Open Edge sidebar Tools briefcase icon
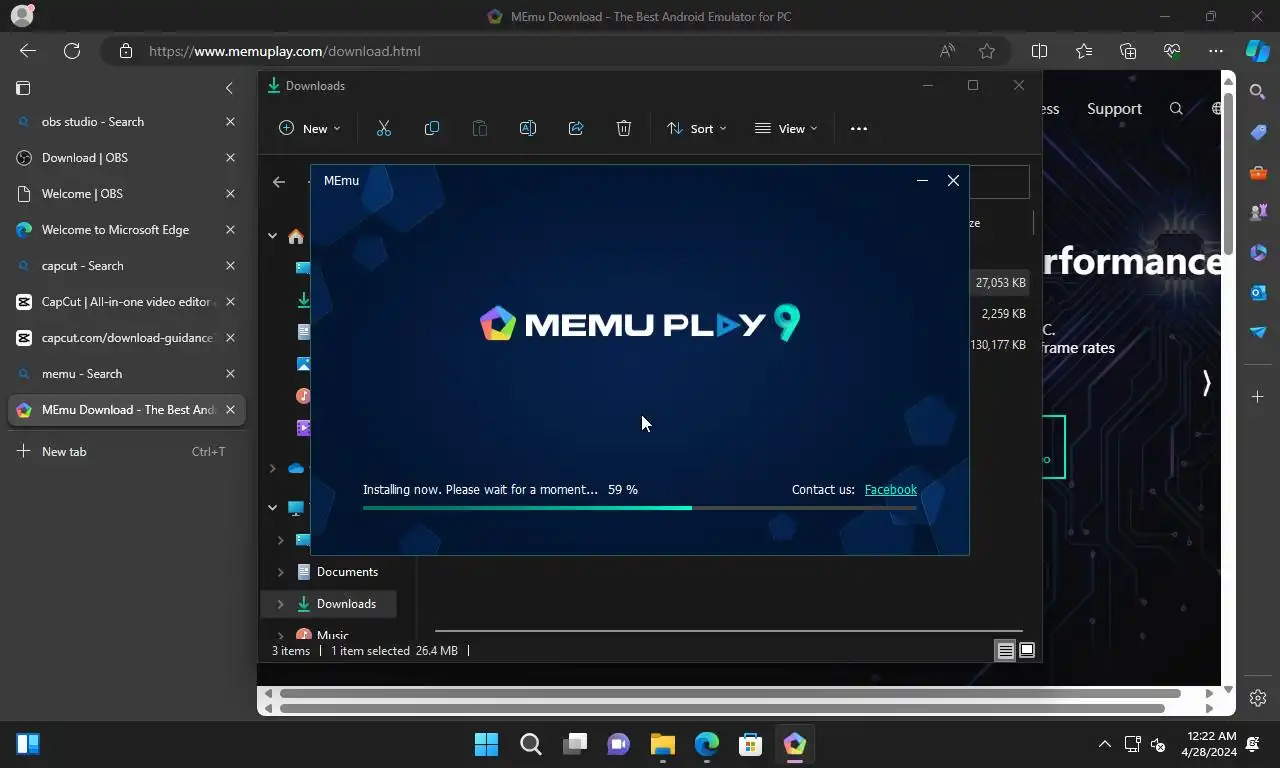1280x768 pixels. (1258, 172)
